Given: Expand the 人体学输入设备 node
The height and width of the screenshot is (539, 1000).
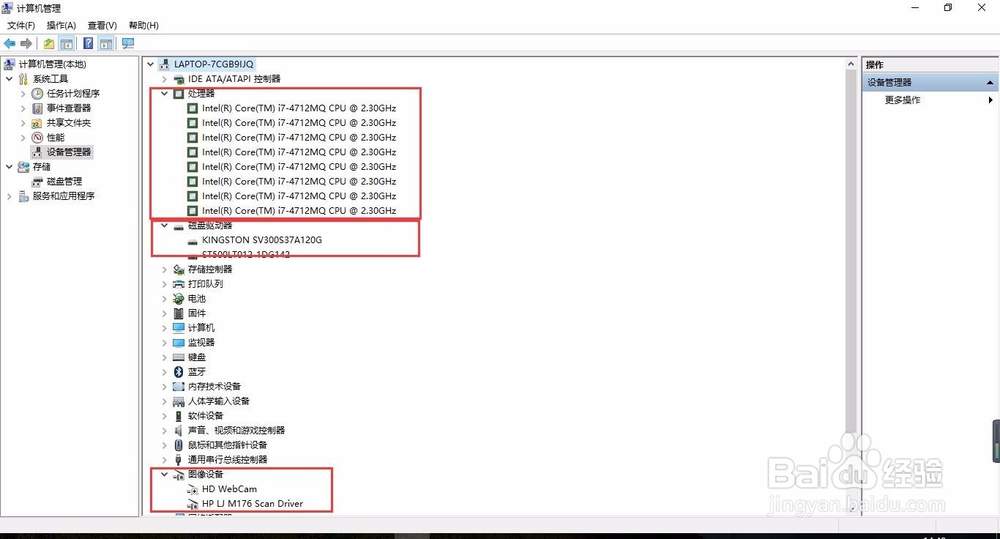Looking at the screenshot, I should (165, 401).
